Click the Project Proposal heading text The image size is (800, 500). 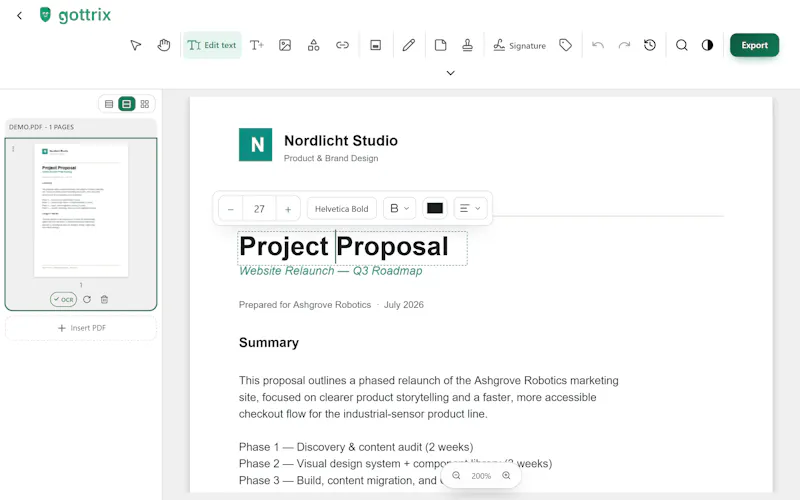pos(344,246)
